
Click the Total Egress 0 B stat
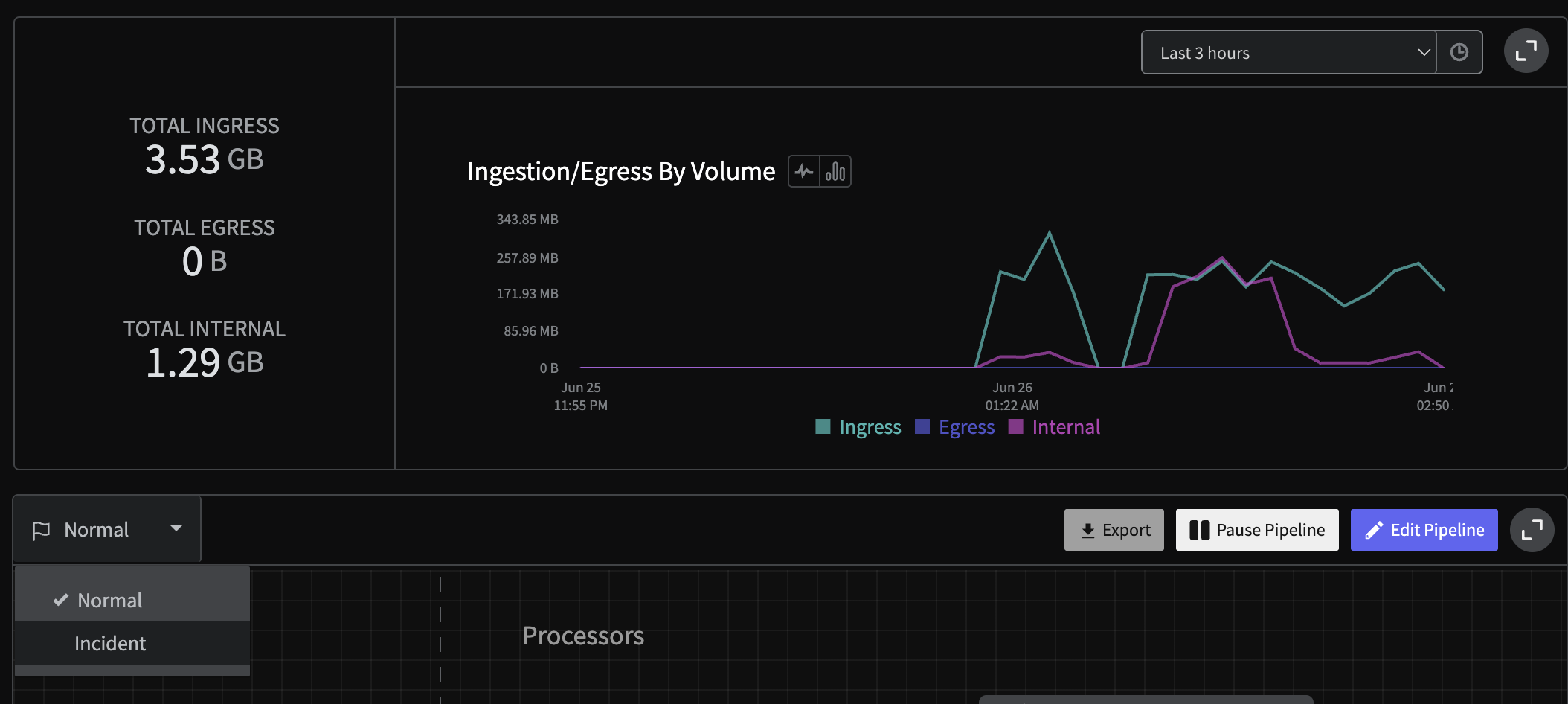click(x=205, y=261)
